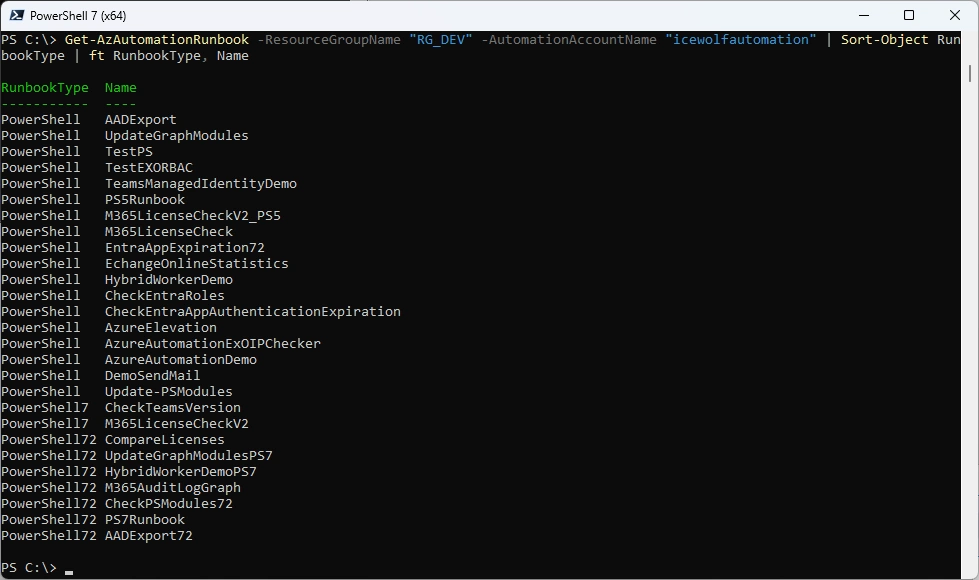This screenshot has height=580, width=979.
Task: Click the PowerShell 7 (x64) window title
Action: (x=78, y=16)
